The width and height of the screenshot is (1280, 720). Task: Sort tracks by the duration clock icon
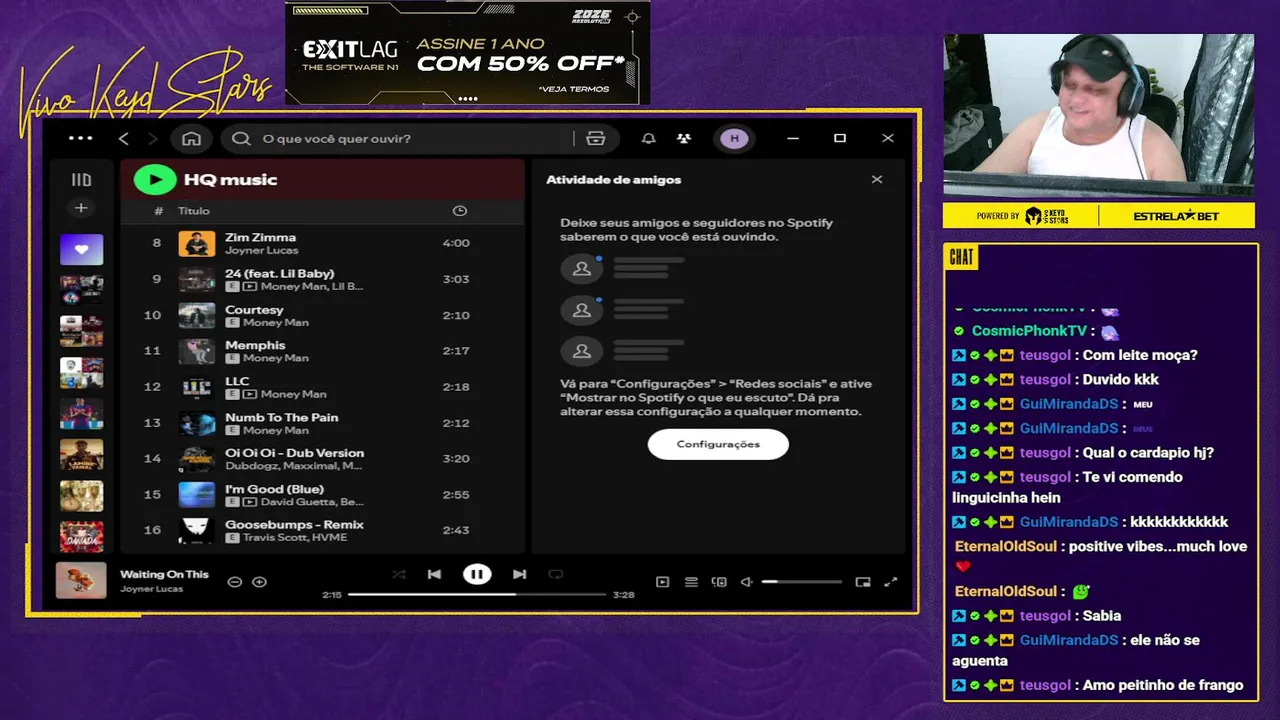(459, 210)
